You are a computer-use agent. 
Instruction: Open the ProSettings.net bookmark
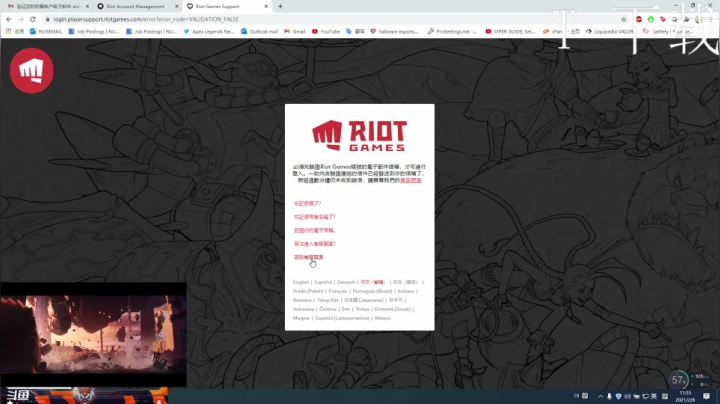tap(452, 31)
